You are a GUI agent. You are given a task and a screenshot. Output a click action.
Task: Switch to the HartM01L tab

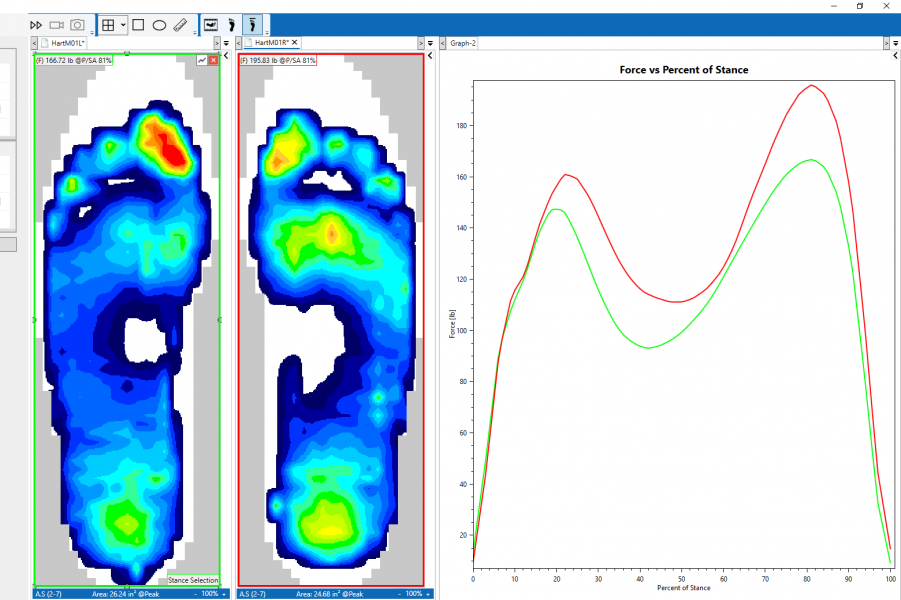point(66,44)
